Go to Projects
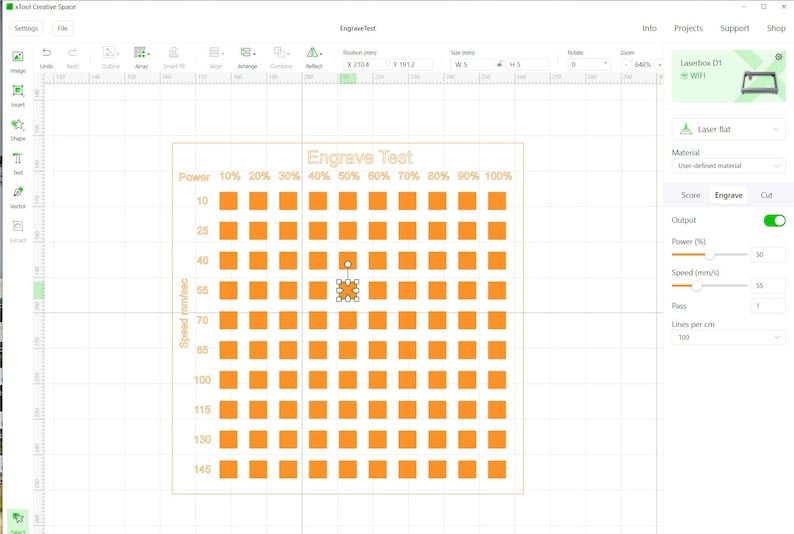Image resolution: width=794 pixels, height=534 pixels. tap(688, 28)
